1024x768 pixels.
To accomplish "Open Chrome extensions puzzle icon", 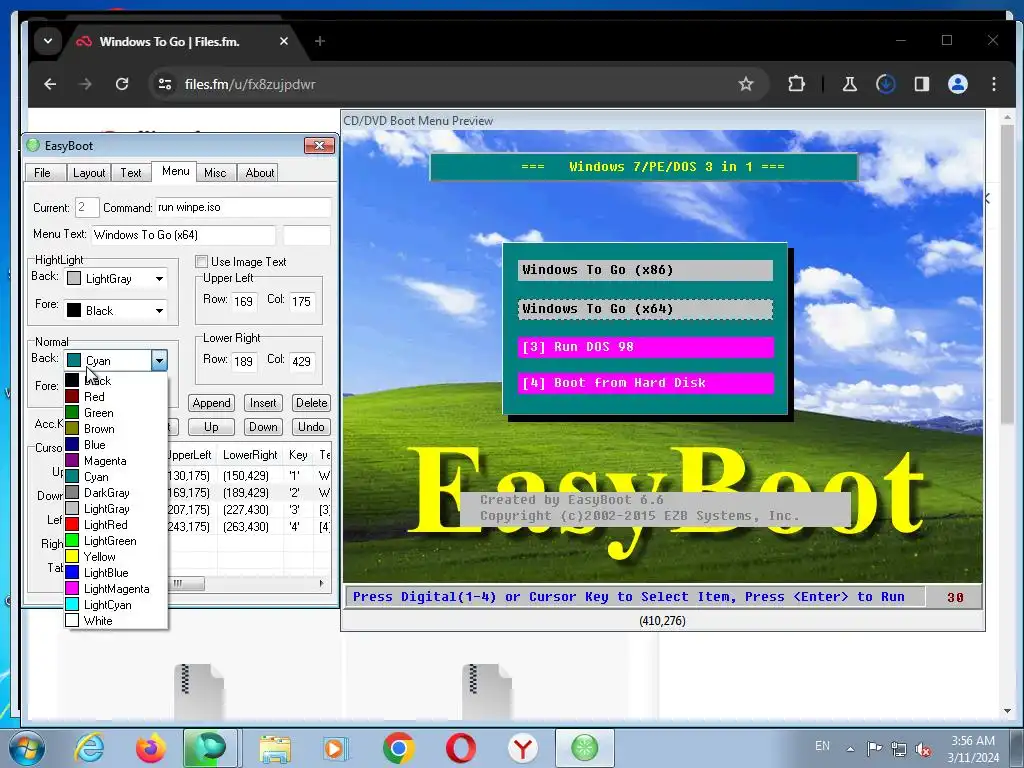I will [796, 84].
